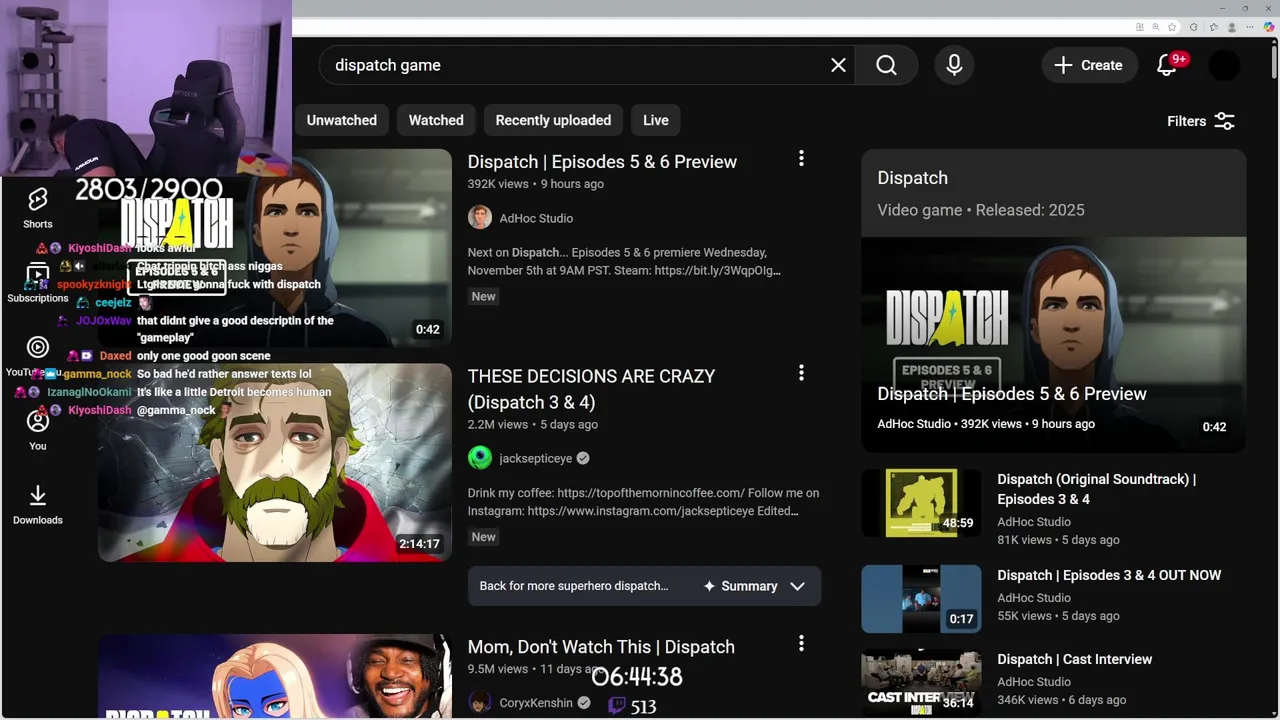Start voice search with the microphone icon
Viewport: 1280px width, 720px height.
click(x=954, y=65)
